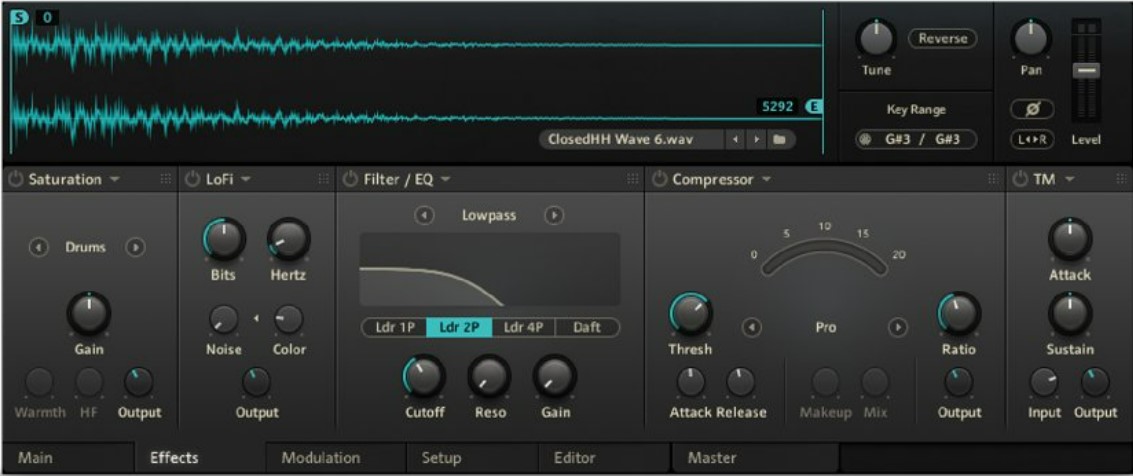Toggle Saturation effect power button
Viewport: 1133px width, 476px height.
point(15,180)
